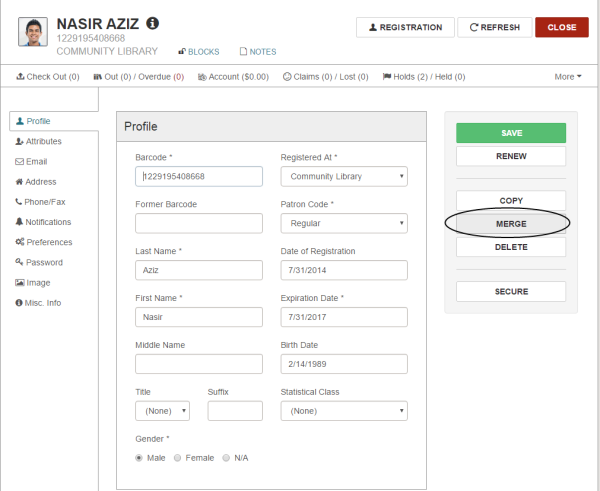Open Preferences in the sidebar

(43, 242)
